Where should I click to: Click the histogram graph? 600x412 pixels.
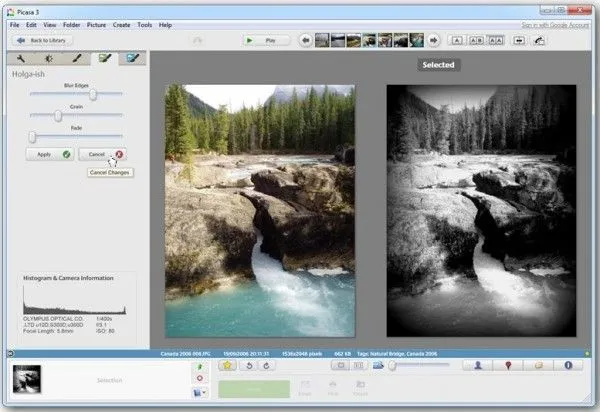tap(75, 300)
